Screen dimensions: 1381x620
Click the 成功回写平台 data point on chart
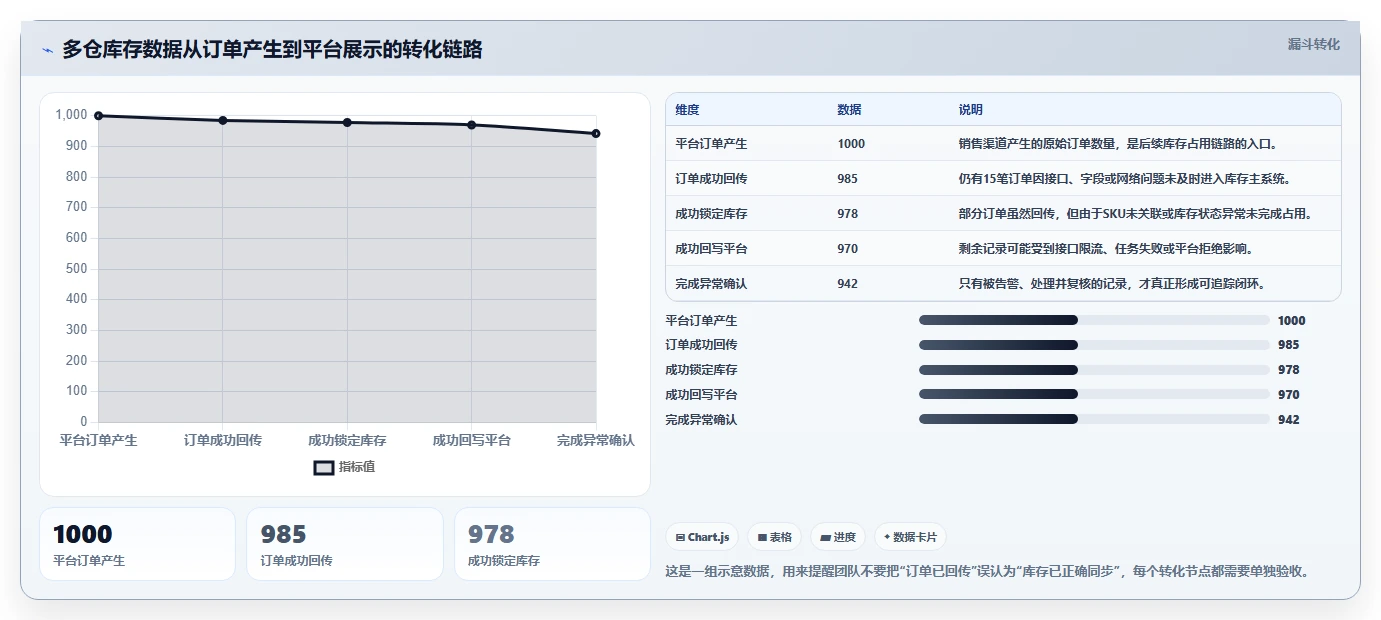(x=472, y=125)
